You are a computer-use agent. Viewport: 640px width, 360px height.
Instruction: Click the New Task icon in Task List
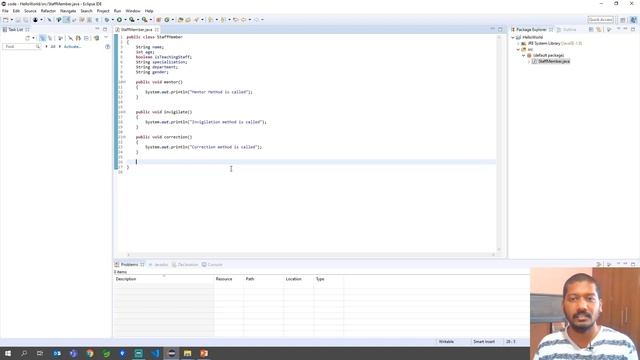pyautogui.click(x=27, y=38)
